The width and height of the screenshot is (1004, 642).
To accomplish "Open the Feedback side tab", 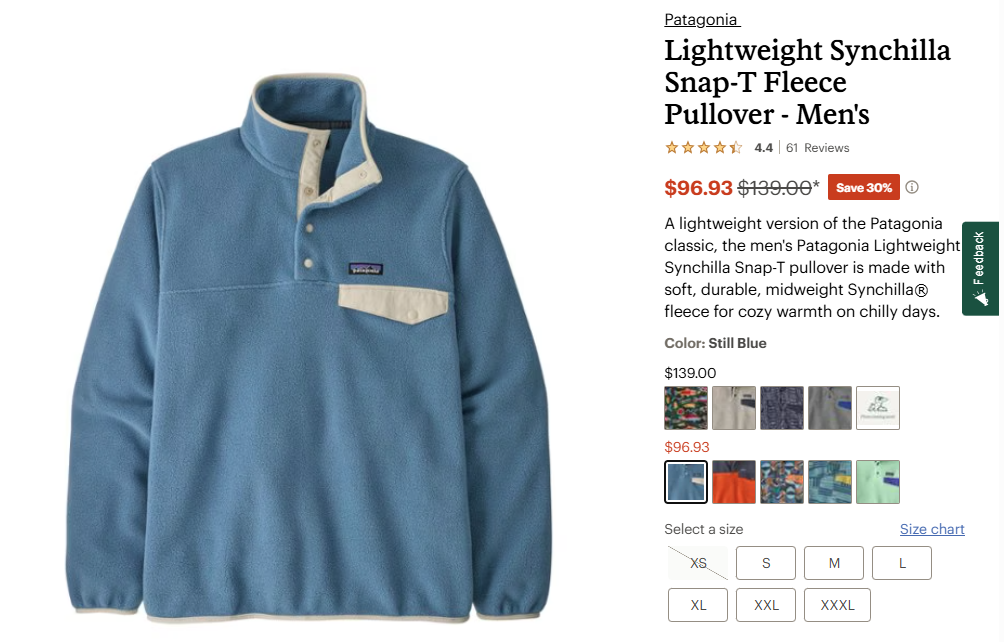I will tap(980, 268).
